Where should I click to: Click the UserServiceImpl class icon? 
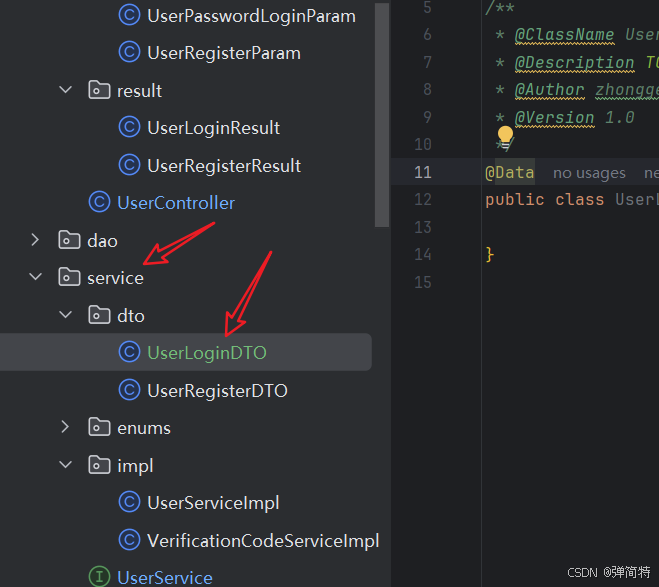coord(129,502)
